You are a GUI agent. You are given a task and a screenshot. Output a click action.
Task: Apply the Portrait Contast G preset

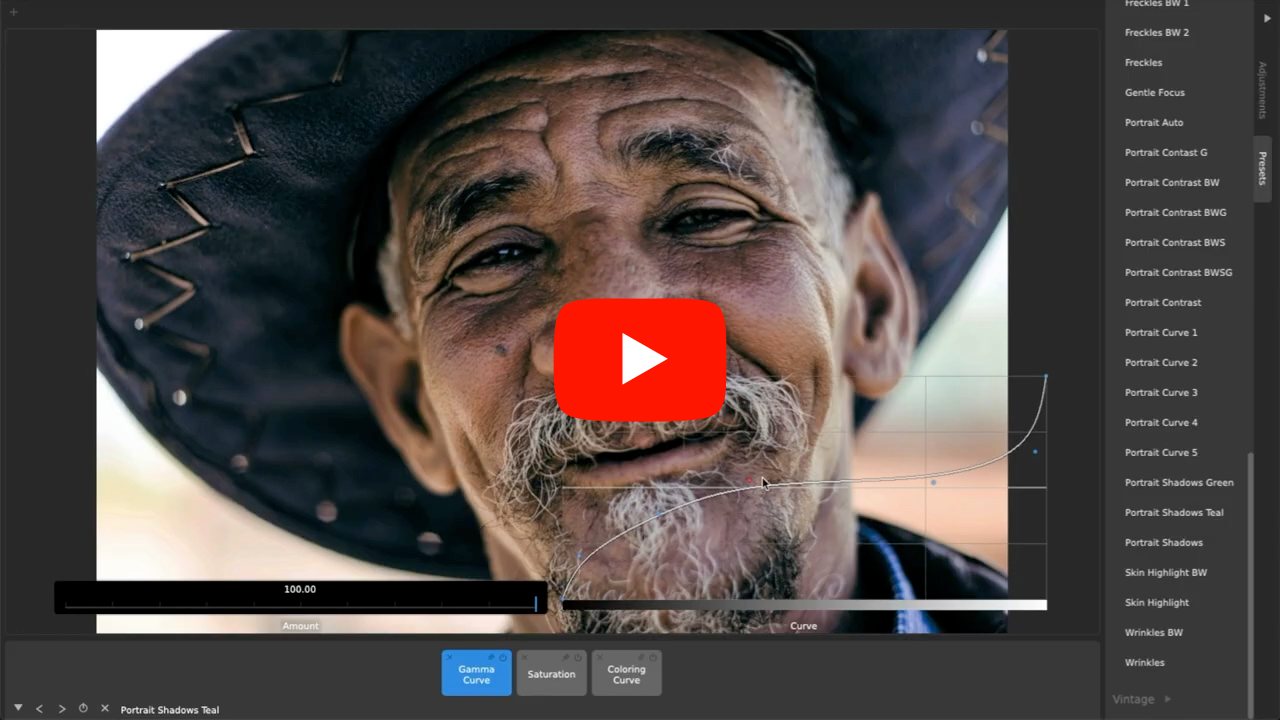tap(1166, 153)
